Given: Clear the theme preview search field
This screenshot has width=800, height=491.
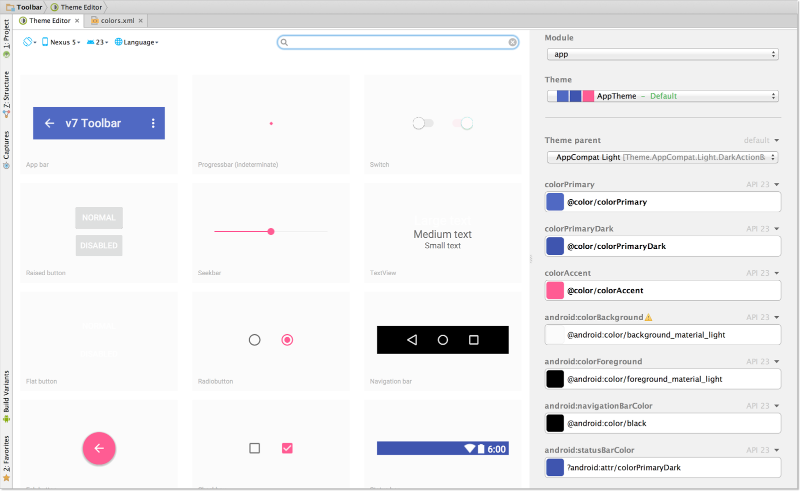Looking at the screenshot, I should click(x=512, y=42).
